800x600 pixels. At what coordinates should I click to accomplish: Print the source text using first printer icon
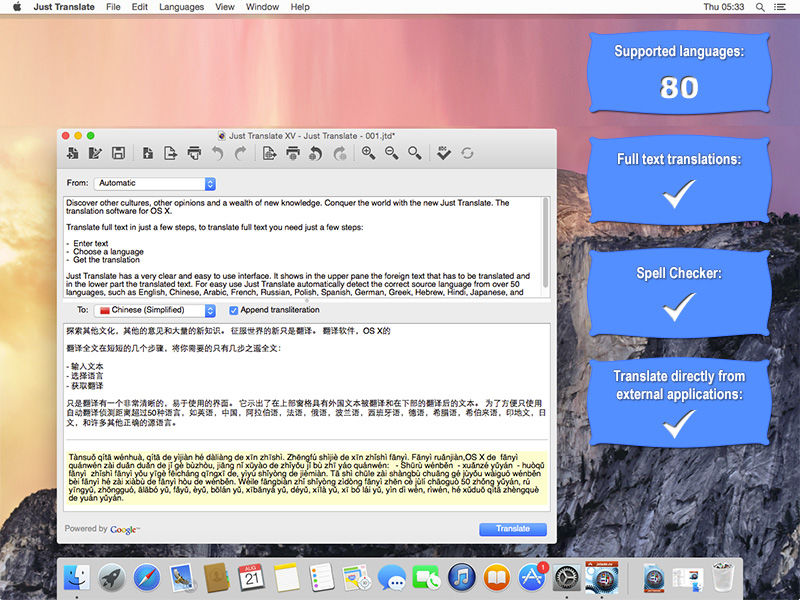point(194,153)
